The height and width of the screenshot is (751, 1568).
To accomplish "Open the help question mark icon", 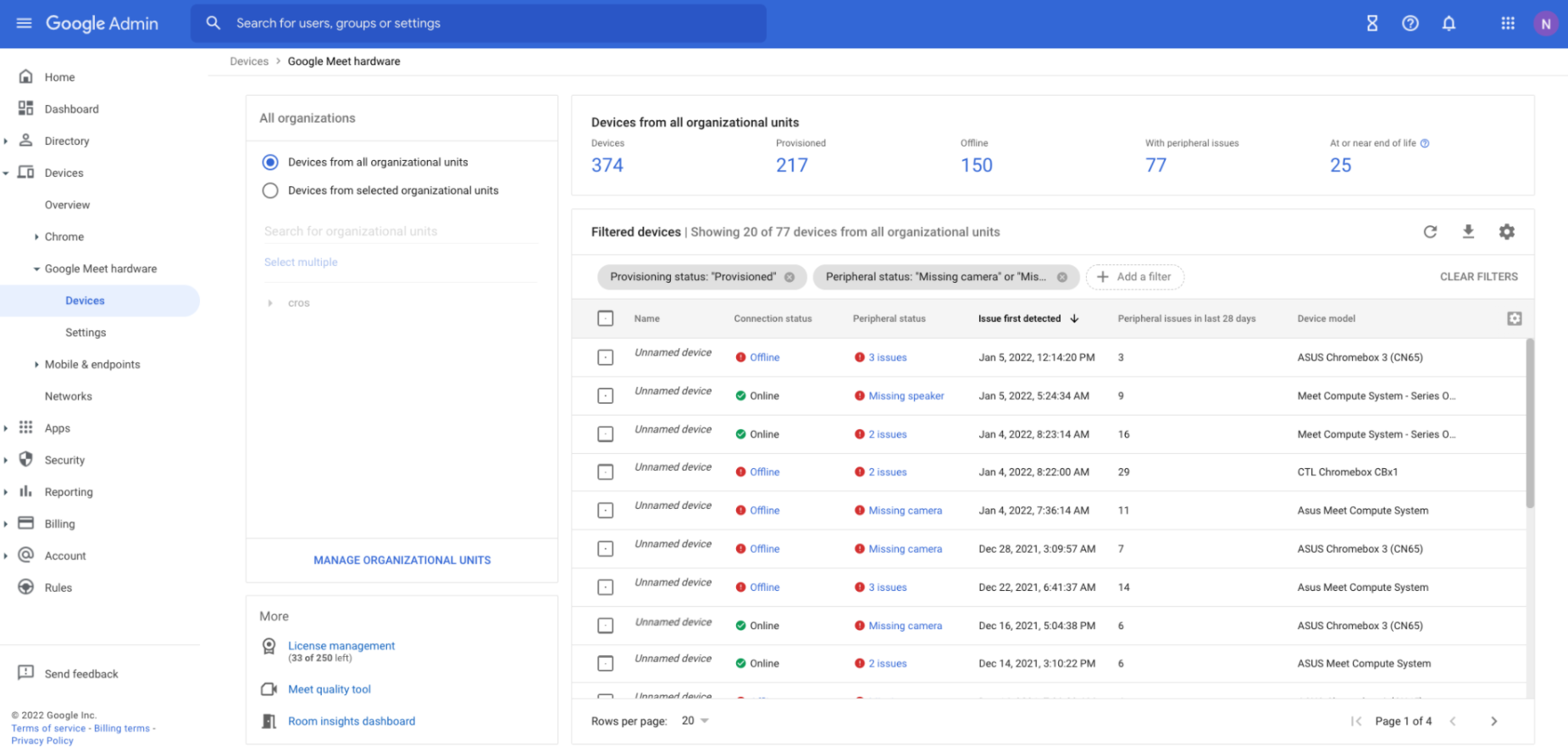I will pos(1410,24).
